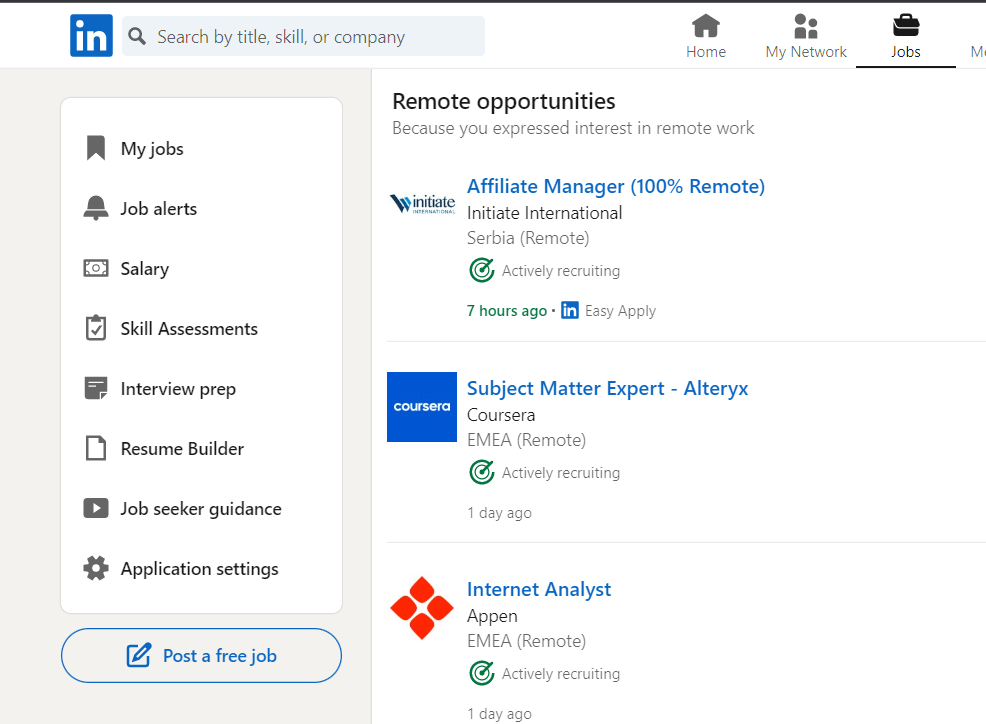Go to the Home tab
Viewport: 986px width, 724px height.
pos(706,37)
